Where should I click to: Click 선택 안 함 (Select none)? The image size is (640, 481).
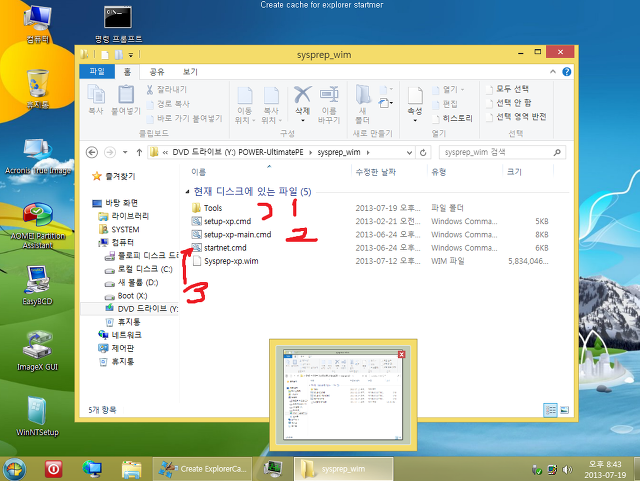509,103
